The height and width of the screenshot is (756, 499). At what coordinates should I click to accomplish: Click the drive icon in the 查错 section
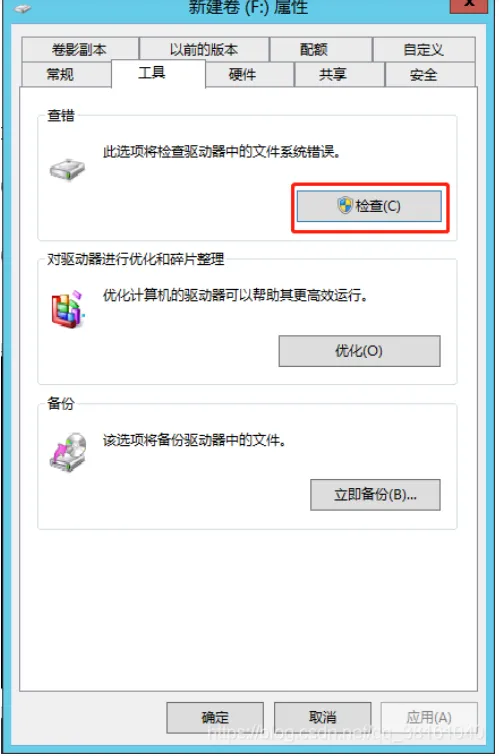(67, 170)
